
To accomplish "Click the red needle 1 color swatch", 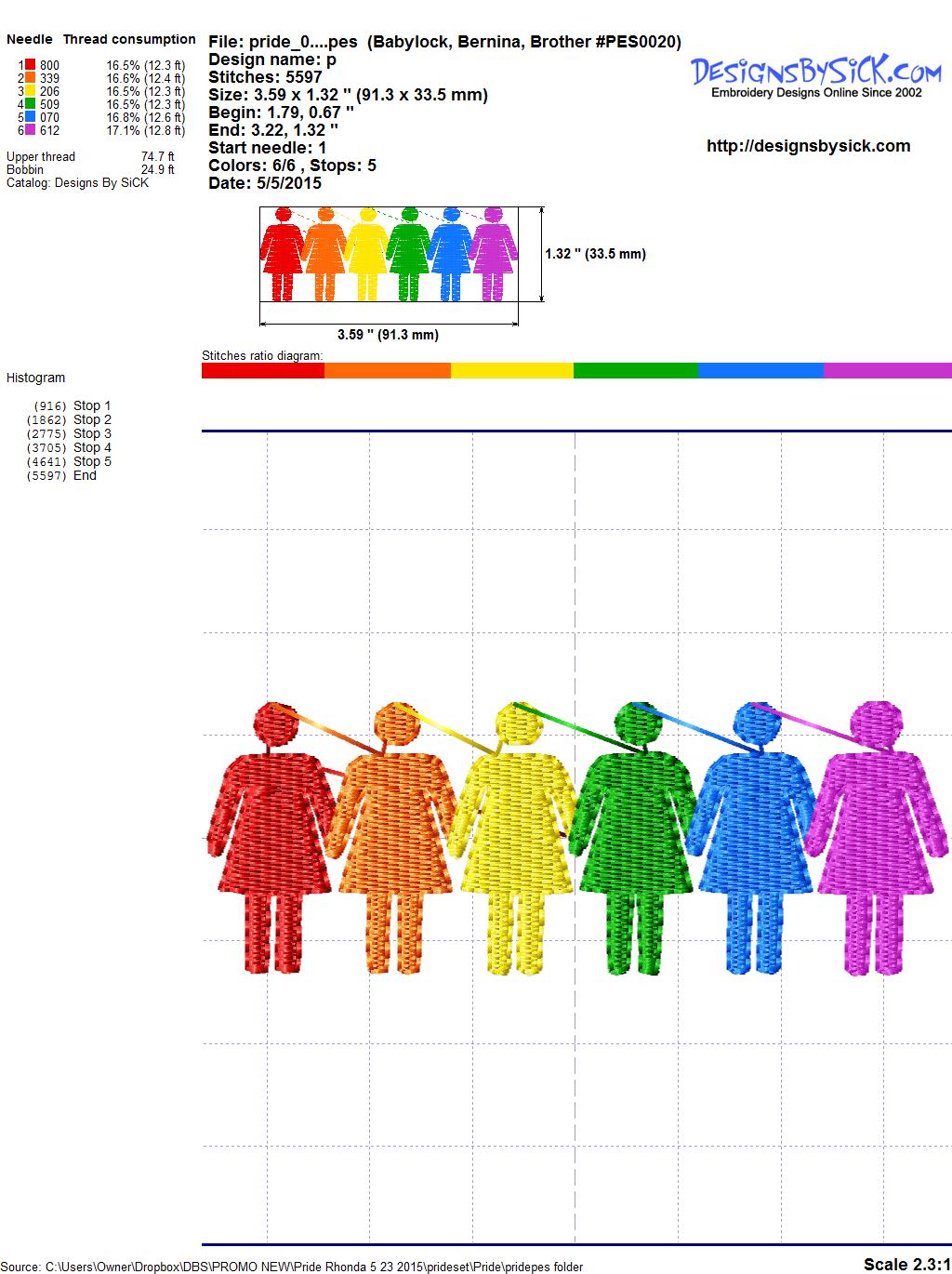I will coord(31,65).
